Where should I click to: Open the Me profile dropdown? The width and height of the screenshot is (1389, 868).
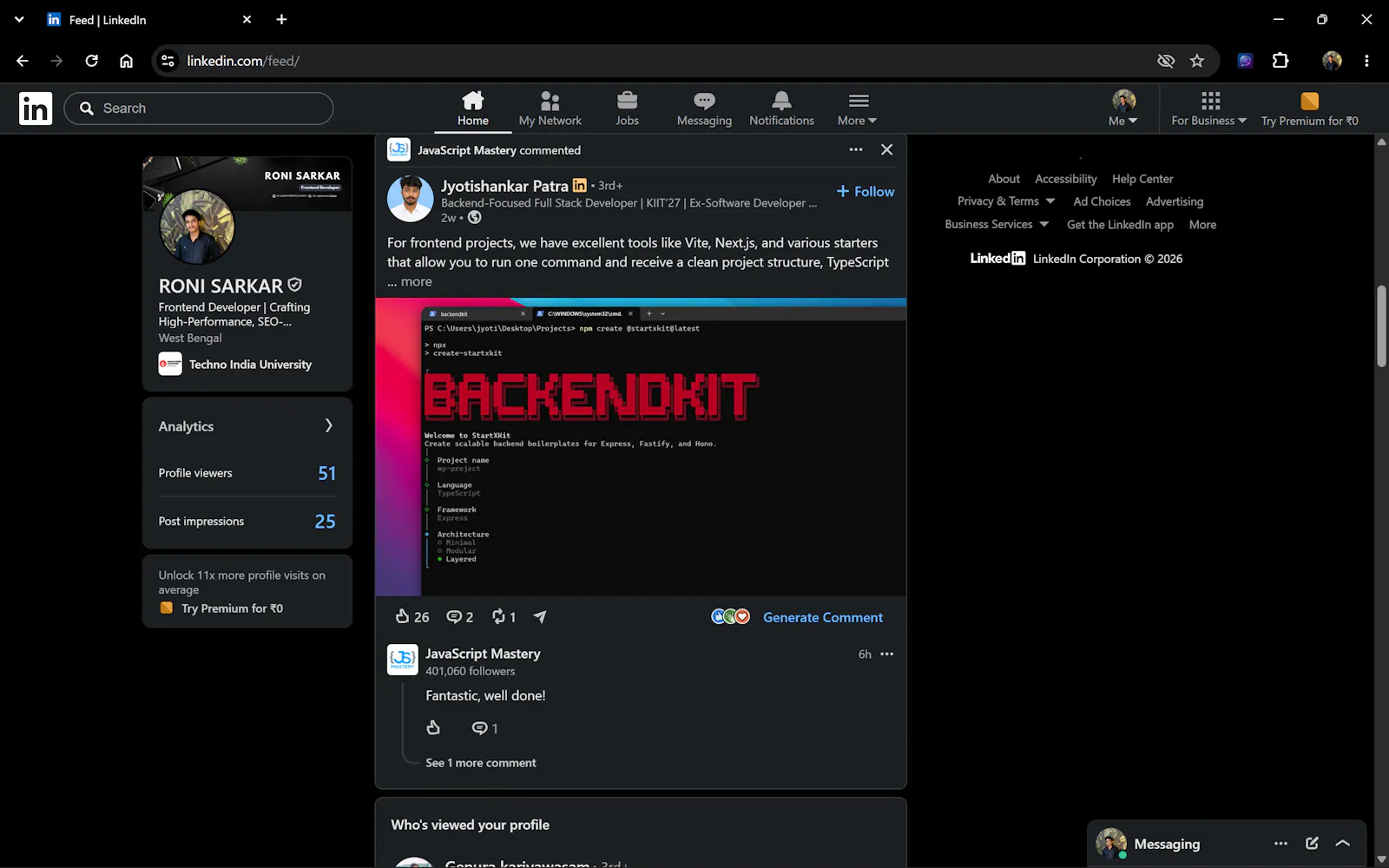tap(1123, 109)
